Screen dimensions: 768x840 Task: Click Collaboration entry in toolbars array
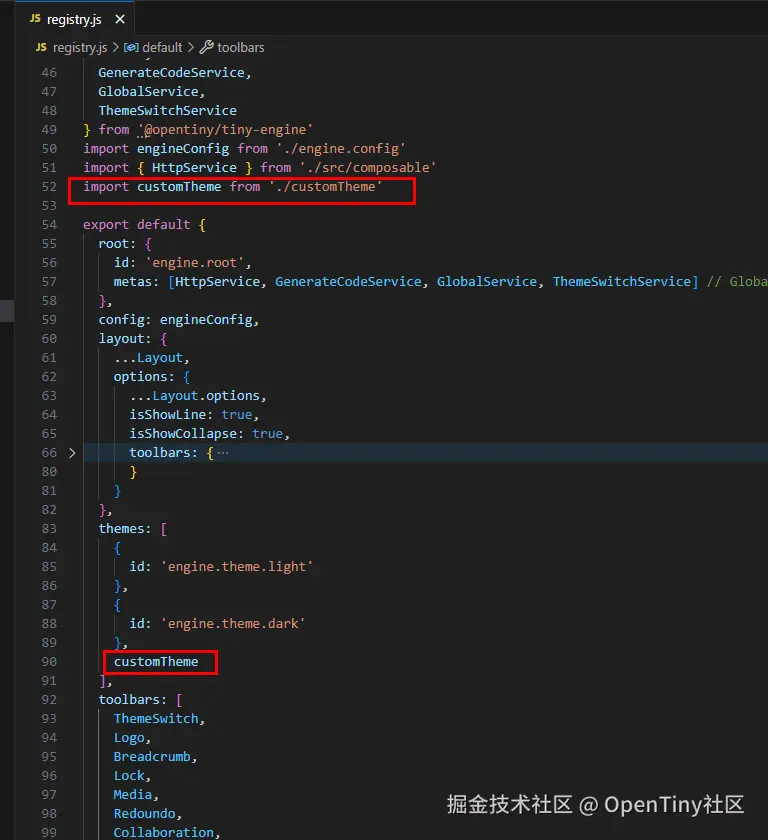(163, 832)
